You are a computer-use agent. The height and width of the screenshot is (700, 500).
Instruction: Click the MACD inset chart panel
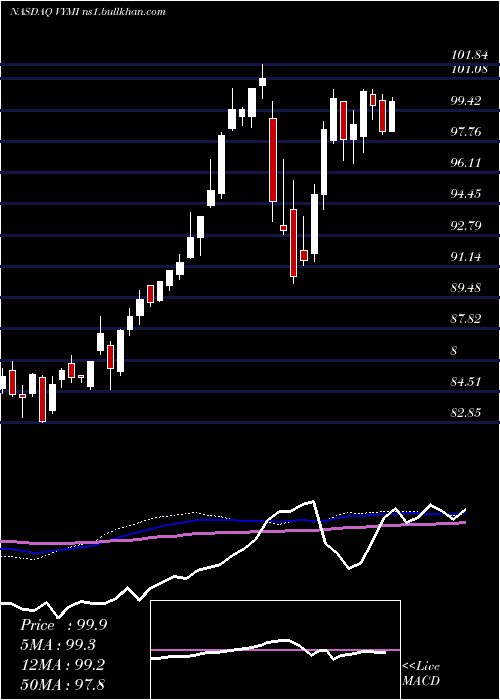pos(275,650)
